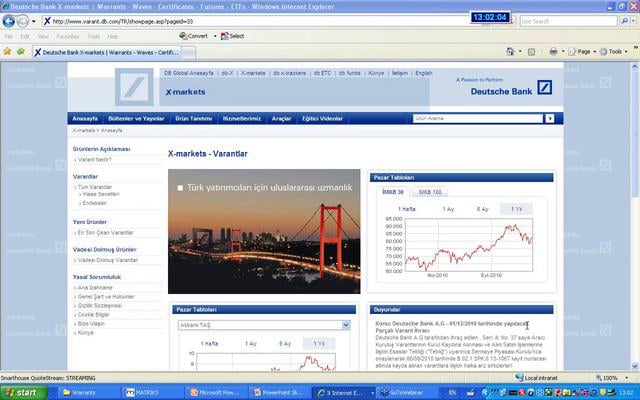This screenshot has height=400, width=640.
Task: Click the Convert toolbar button
Action: 194,36
